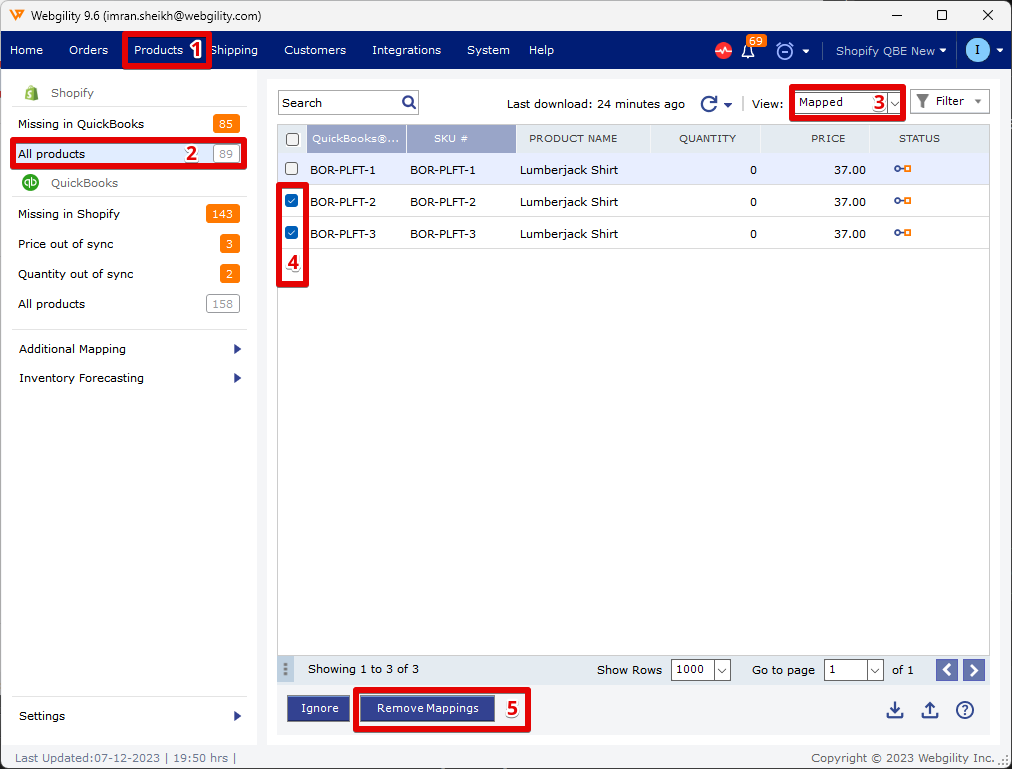
Task: Click the Webgility logo in title bar
Action: coord(17,15)
